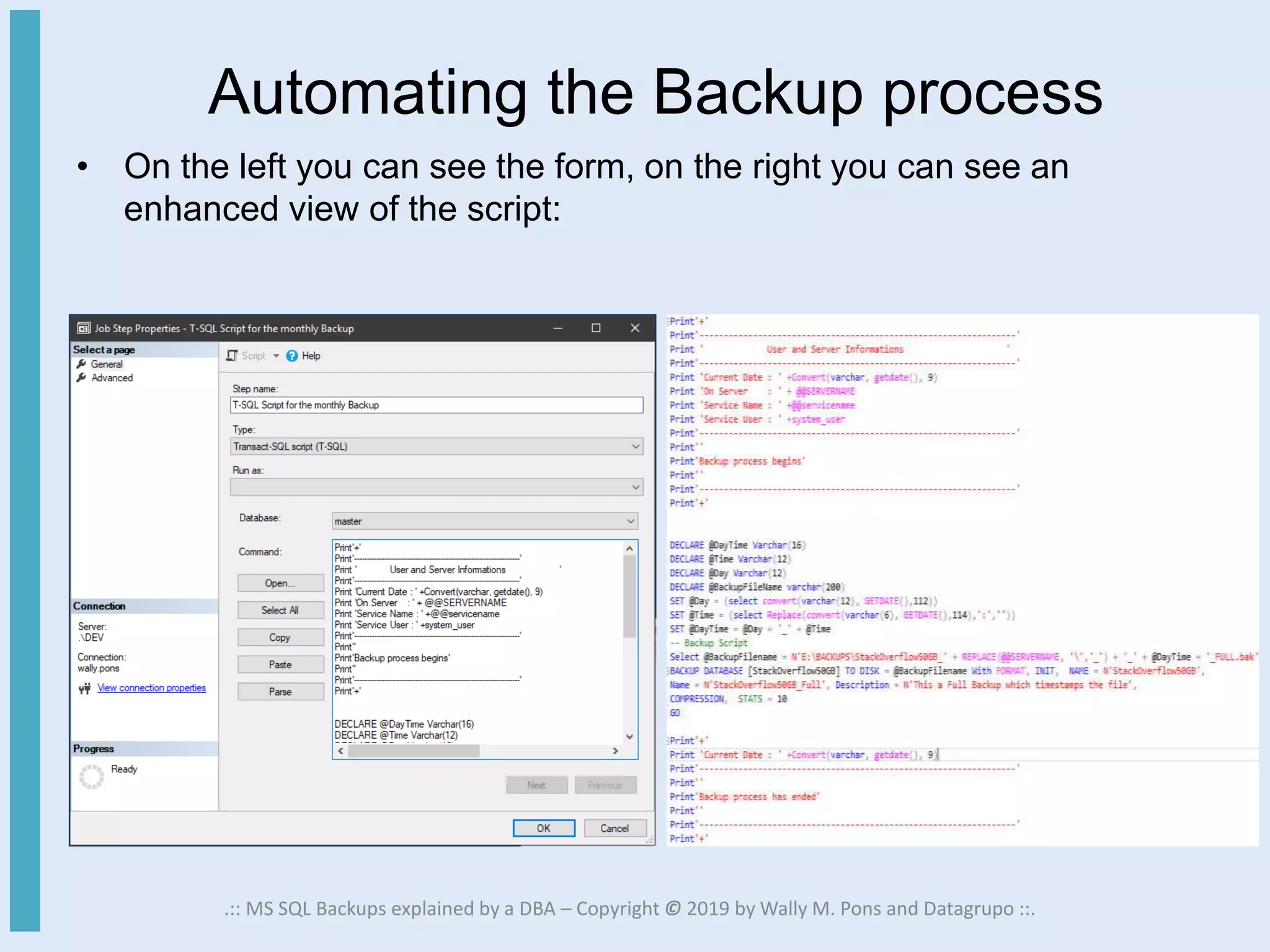Click the Step name input field

click(437, 405)
